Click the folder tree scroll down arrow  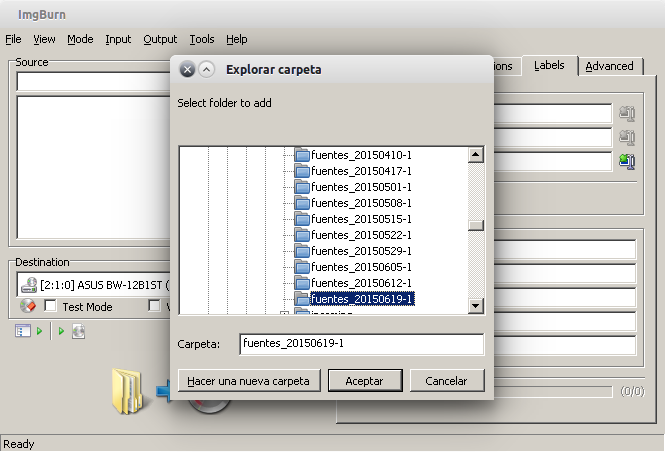[476, 305]
